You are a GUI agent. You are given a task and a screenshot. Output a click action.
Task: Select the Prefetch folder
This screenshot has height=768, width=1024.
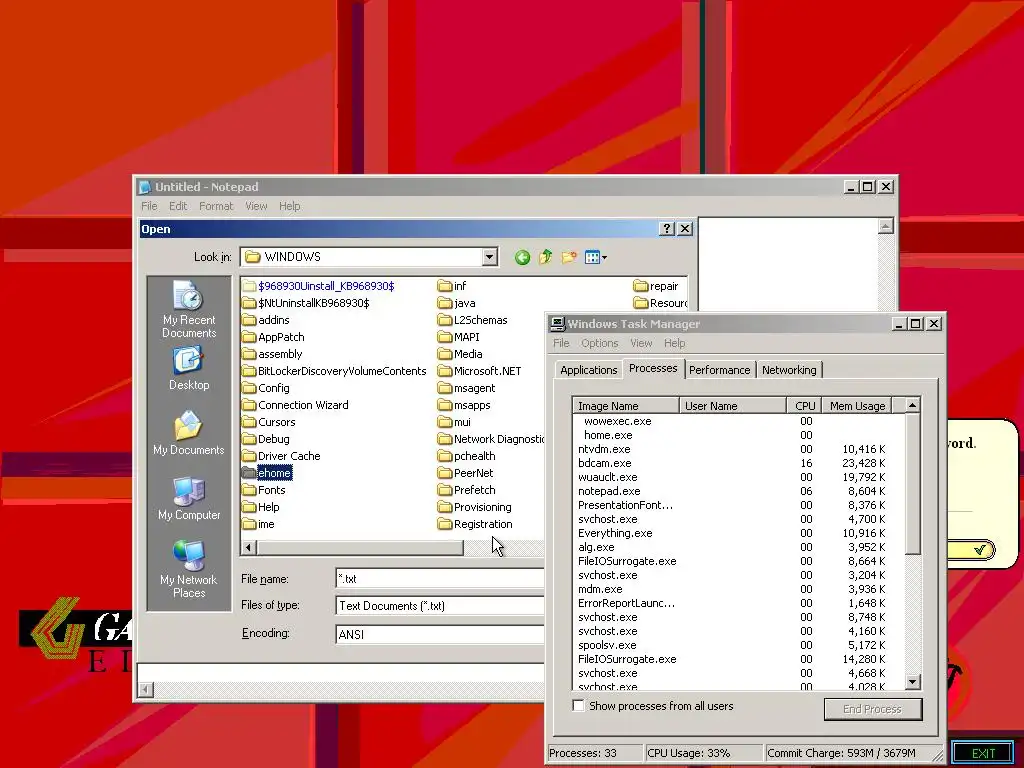coord(466,490)
